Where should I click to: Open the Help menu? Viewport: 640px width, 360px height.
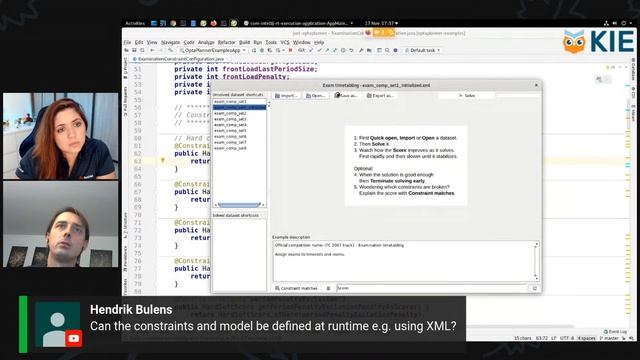(x=319, y=42)
